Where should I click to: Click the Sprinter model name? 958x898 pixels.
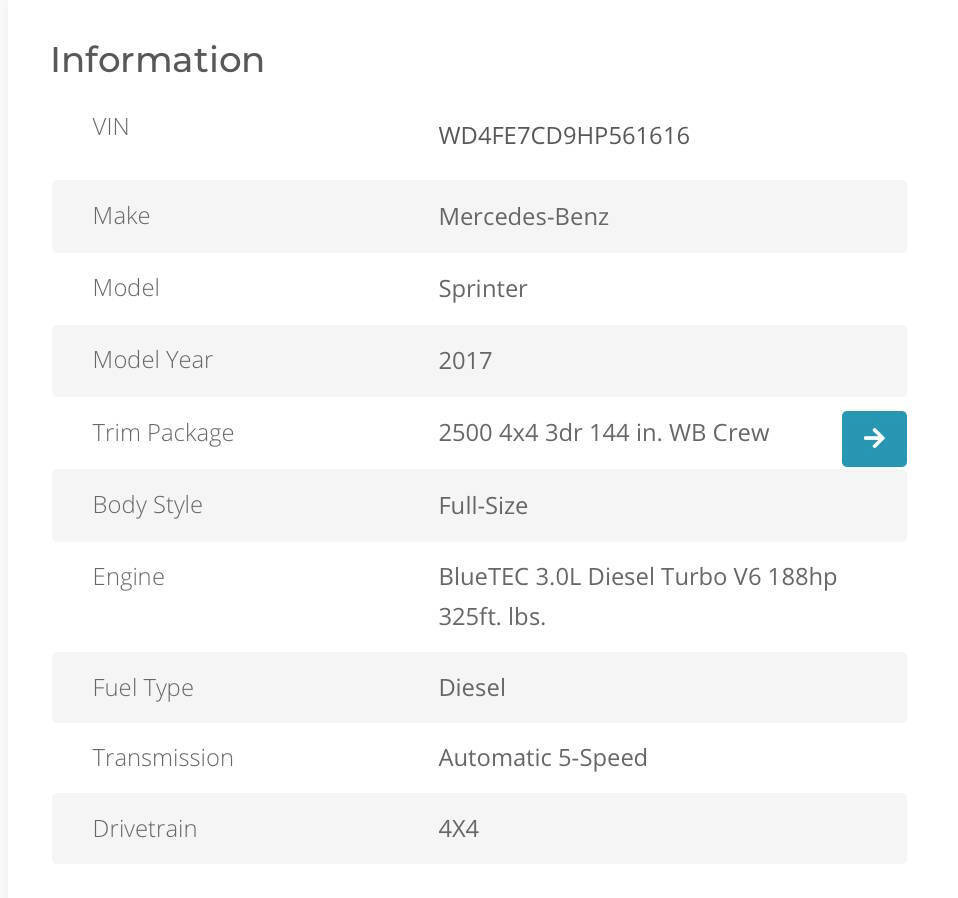click(483, 288)
